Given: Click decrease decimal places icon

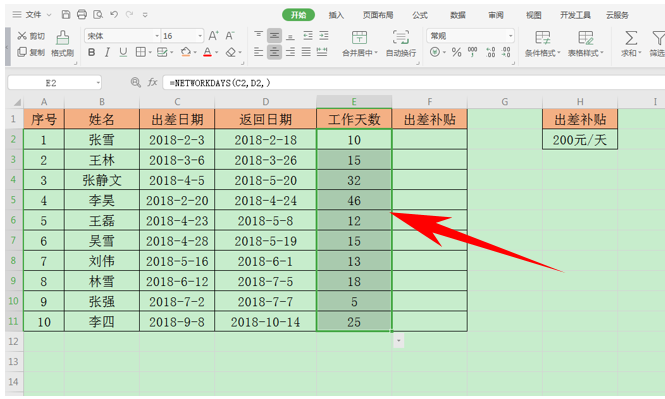Looking at the screenshot, I should coord(506,52).
